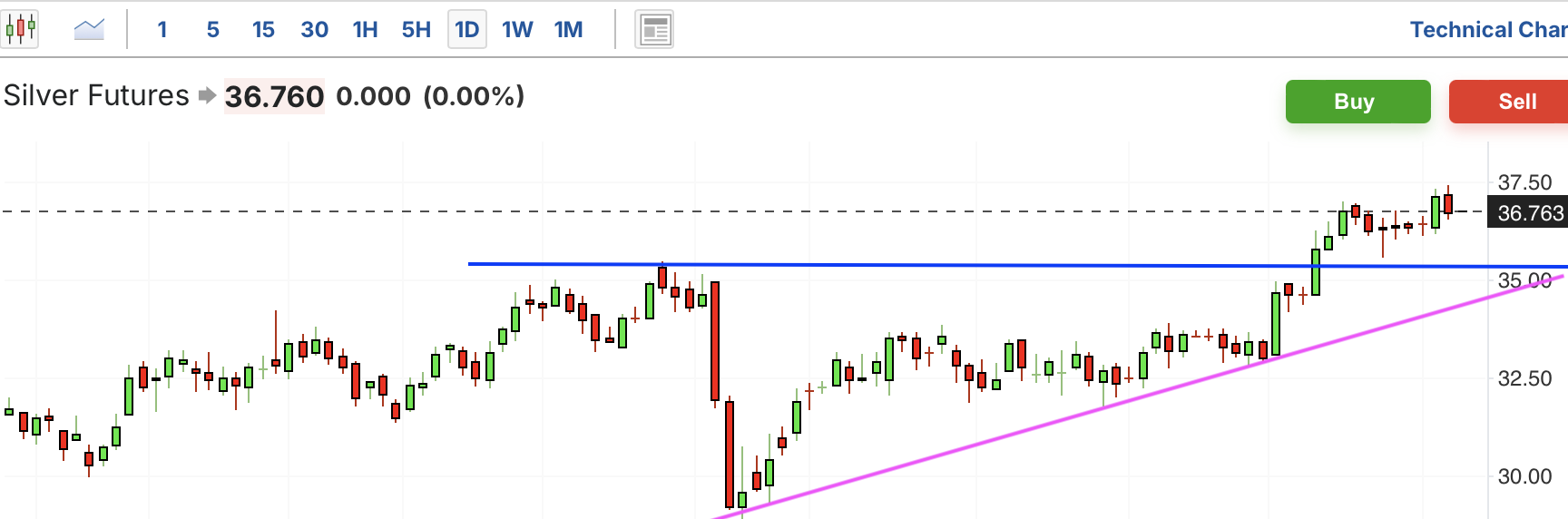This screenshot has width=1568, height=519.
Task: Select the 5 minute timeframe
Action: (213, 30)
